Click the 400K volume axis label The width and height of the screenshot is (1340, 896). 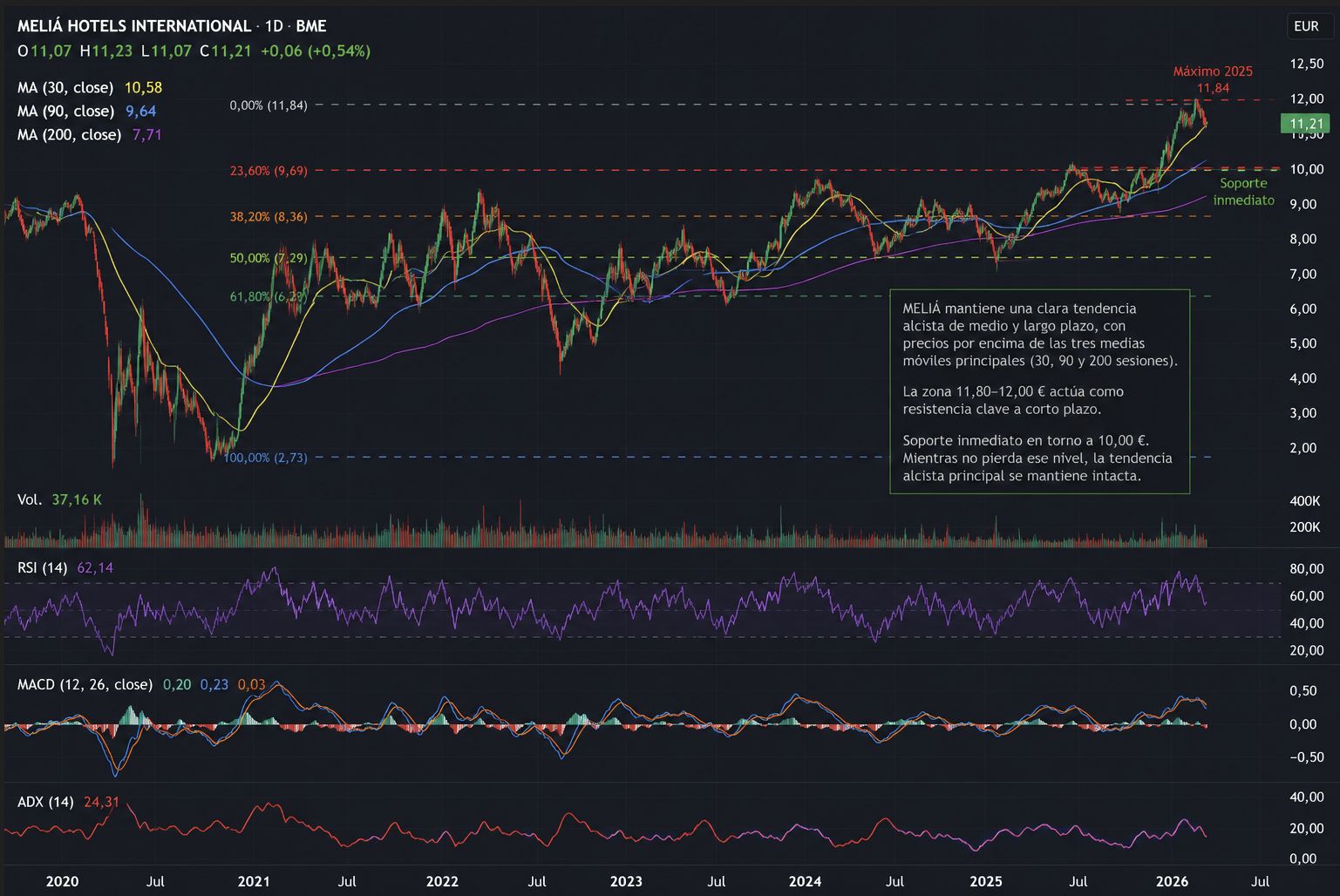coord(1305,501)
